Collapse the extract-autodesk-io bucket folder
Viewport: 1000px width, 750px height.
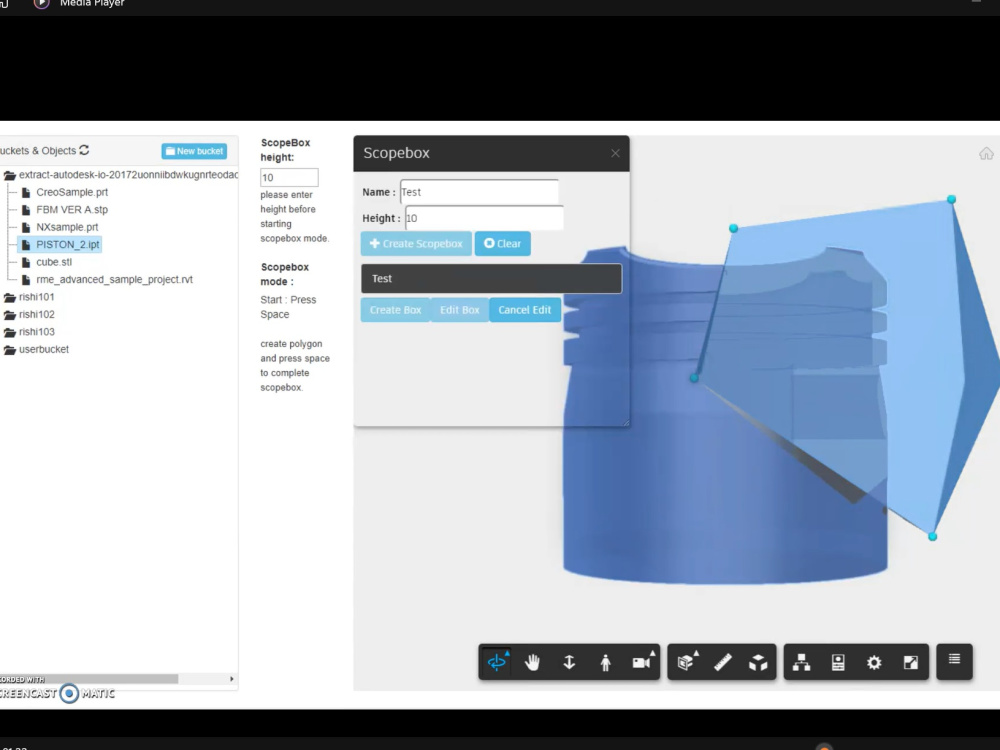click(x=10, y=175)
